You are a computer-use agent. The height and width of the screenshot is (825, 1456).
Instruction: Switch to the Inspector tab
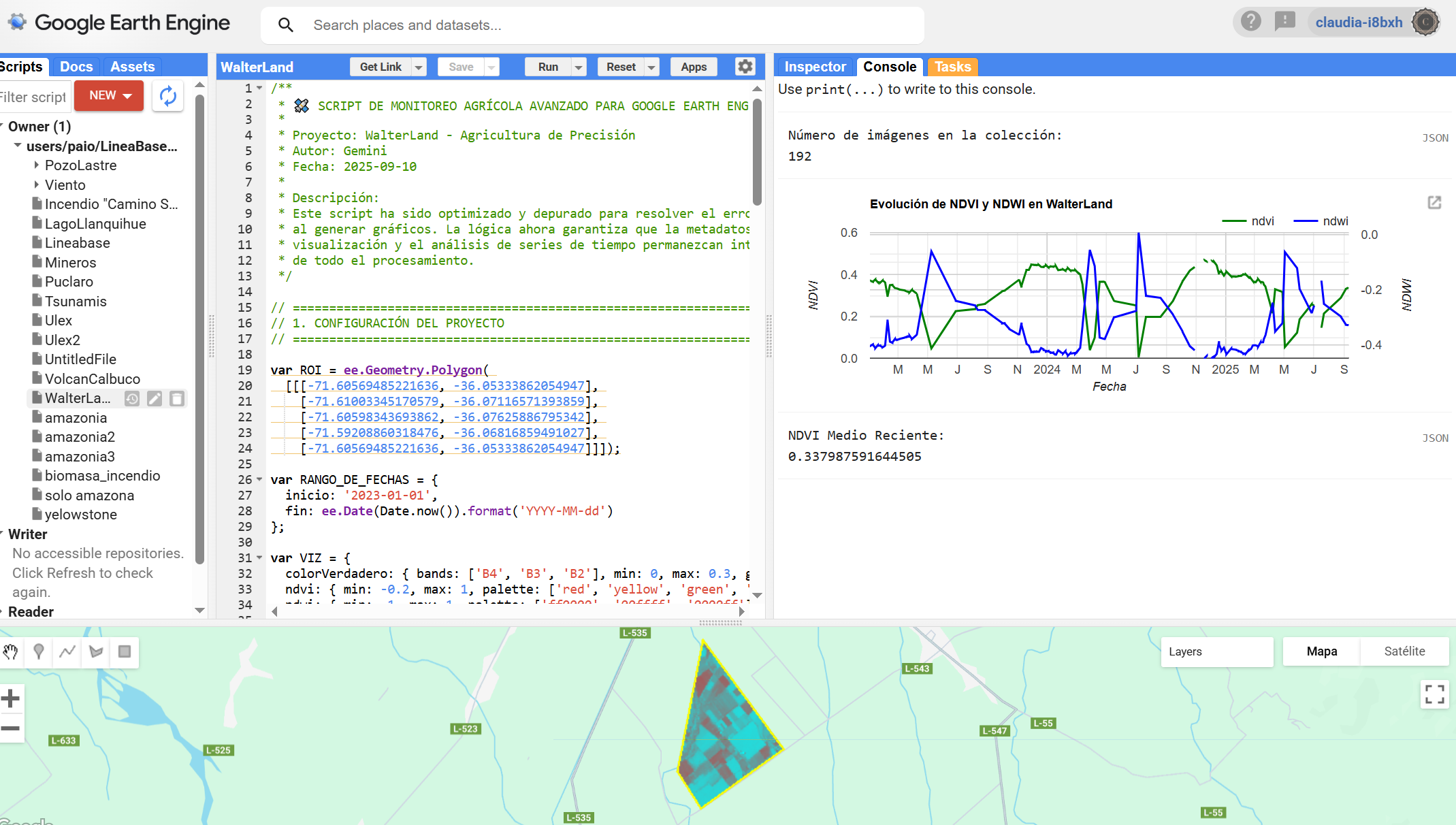coord(815,67)
